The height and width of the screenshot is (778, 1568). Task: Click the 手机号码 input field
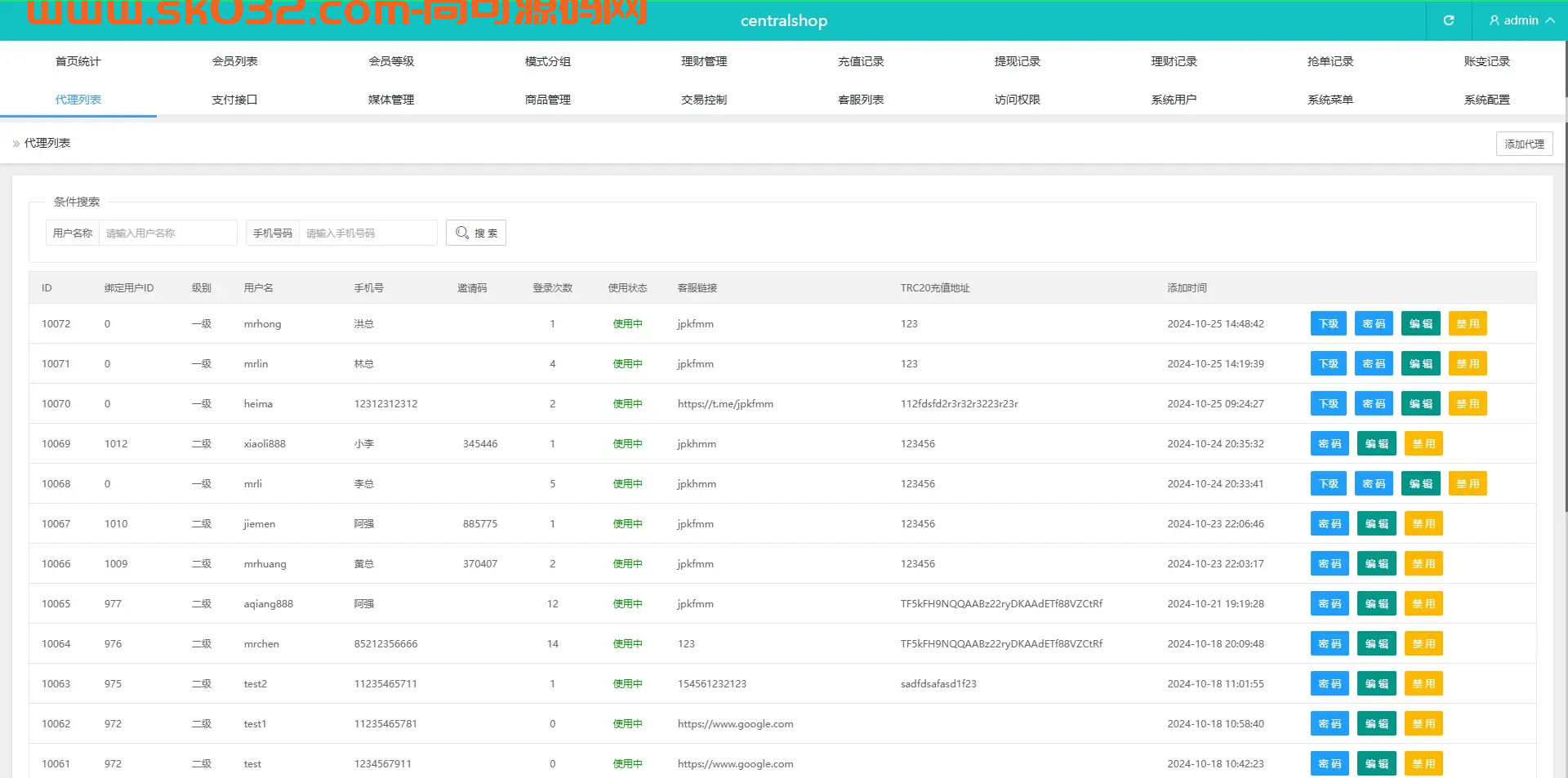pos(368,233)
